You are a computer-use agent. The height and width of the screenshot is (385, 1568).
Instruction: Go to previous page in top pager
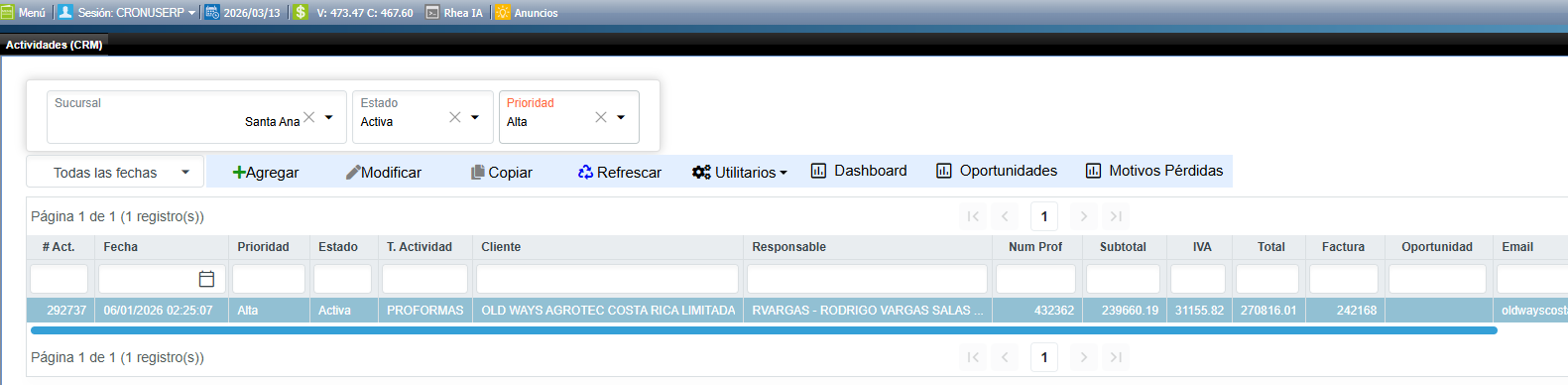click(1005, 216)
